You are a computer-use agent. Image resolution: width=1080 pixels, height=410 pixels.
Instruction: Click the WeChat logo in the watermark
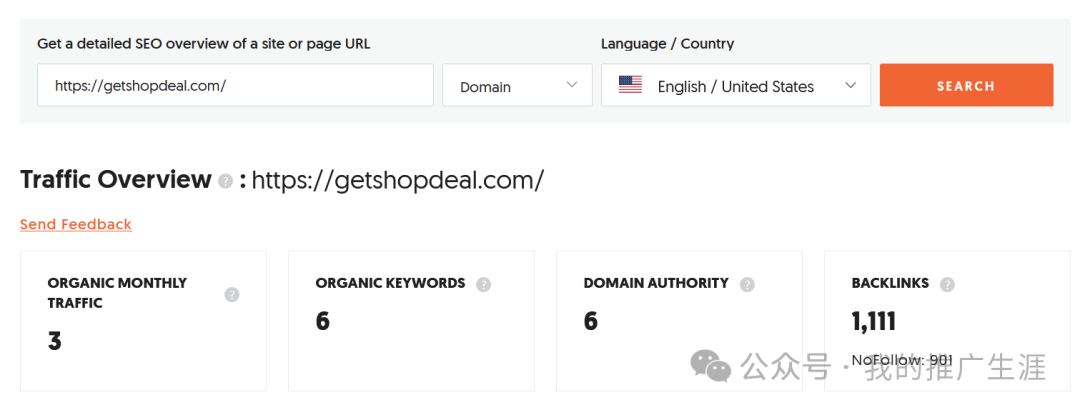(711, 367)
